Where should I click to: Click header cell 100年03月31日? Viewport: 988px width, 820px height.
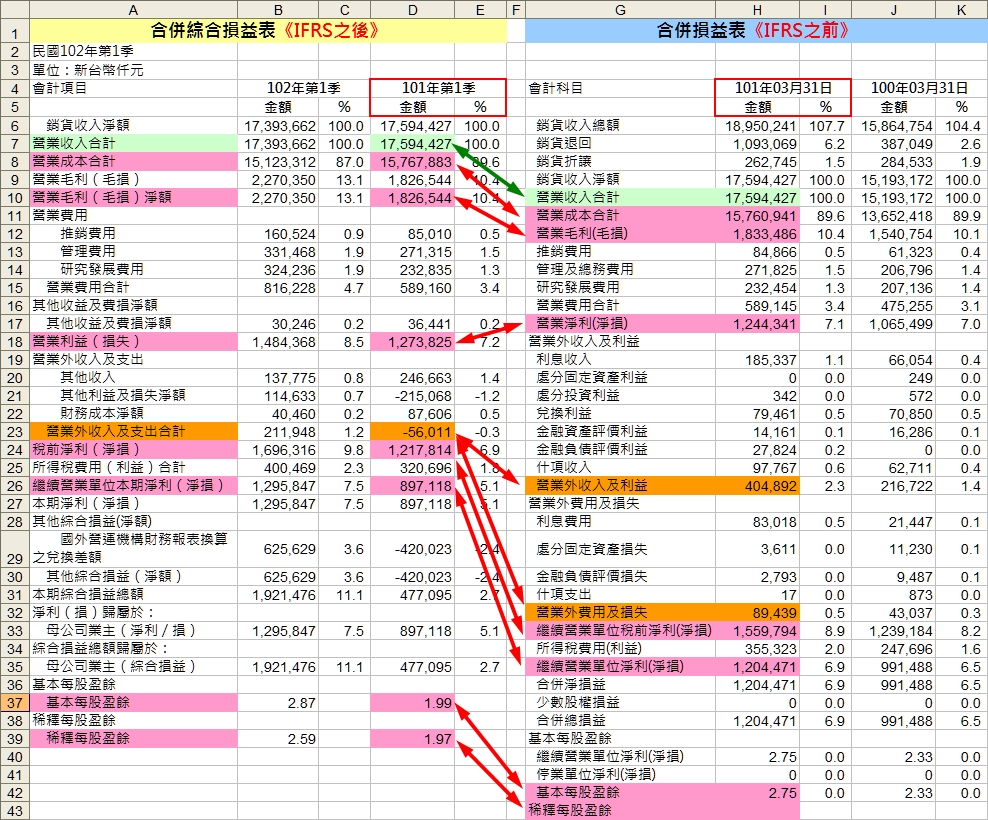coord(919,88)
